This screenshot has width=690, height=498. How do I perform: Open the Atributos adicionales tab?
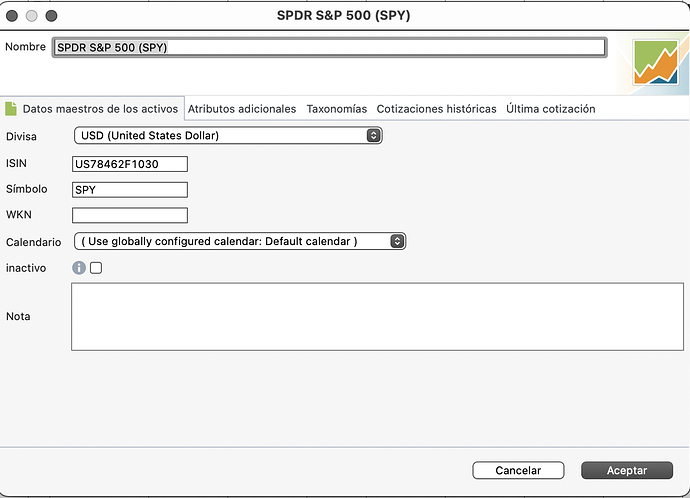pyautogui.click(x=242, y=109)
